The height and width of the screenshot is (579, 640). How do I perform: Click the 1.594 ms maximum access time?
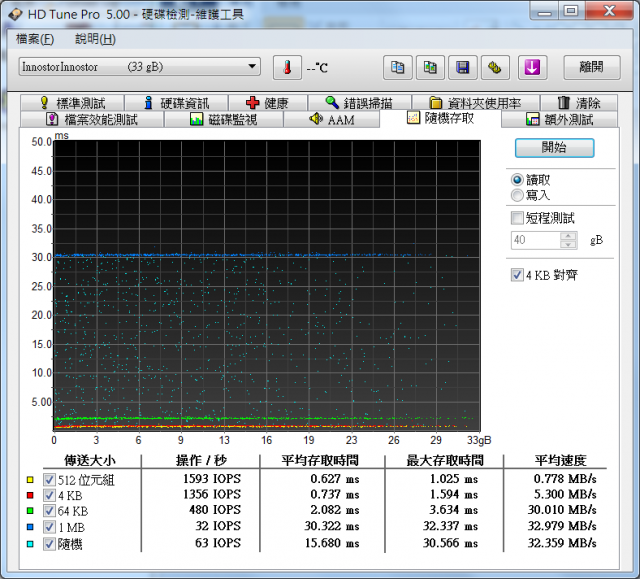(x=453, y=494)
